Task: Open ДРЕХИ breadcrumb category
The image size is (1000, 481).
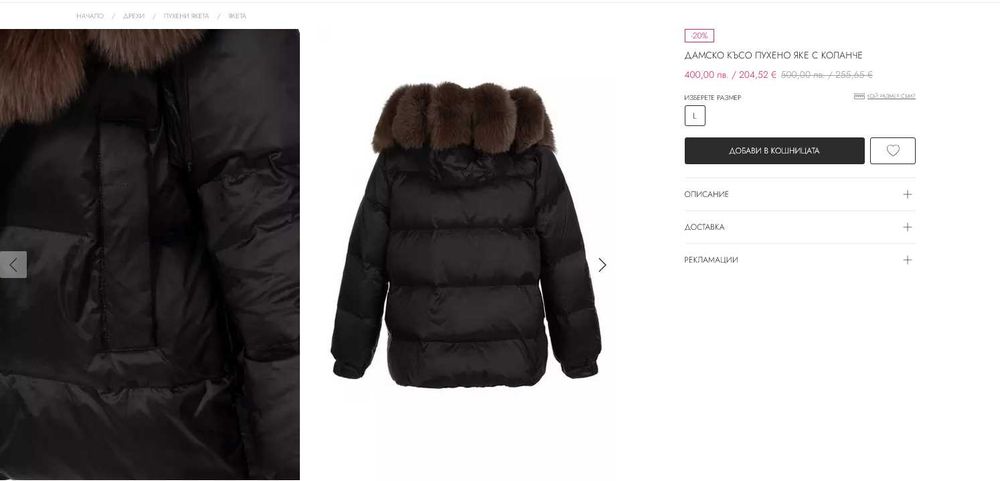Action: (134, 16)
